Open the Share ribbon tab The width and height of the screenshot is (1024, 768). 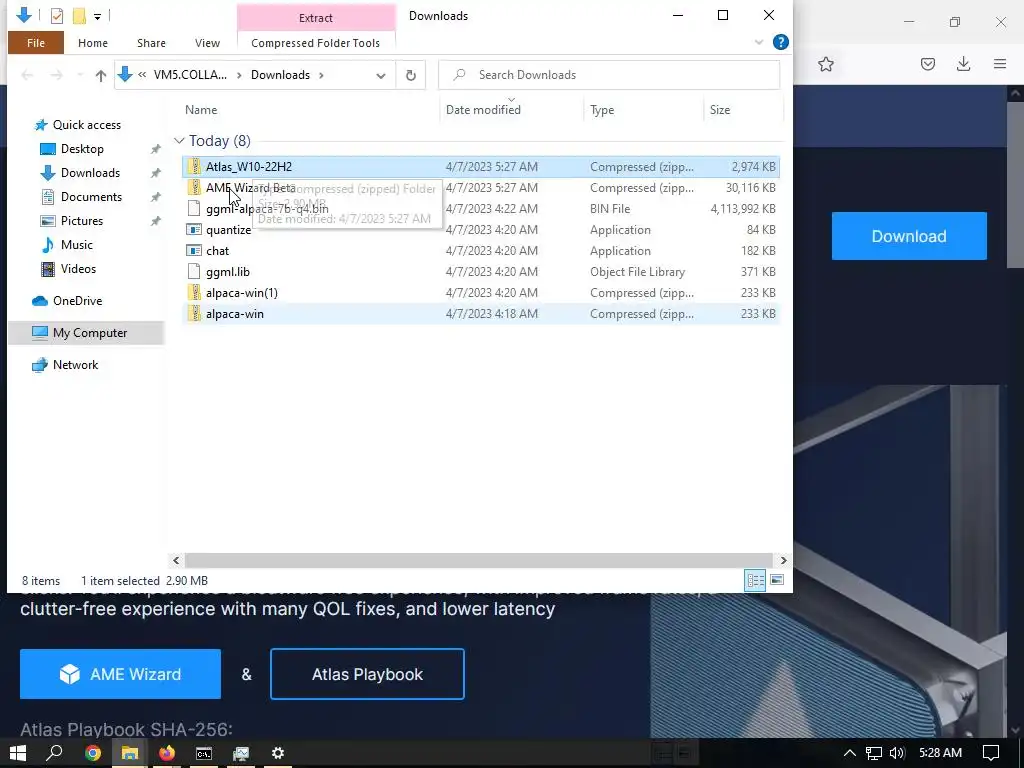click(151, 43)
